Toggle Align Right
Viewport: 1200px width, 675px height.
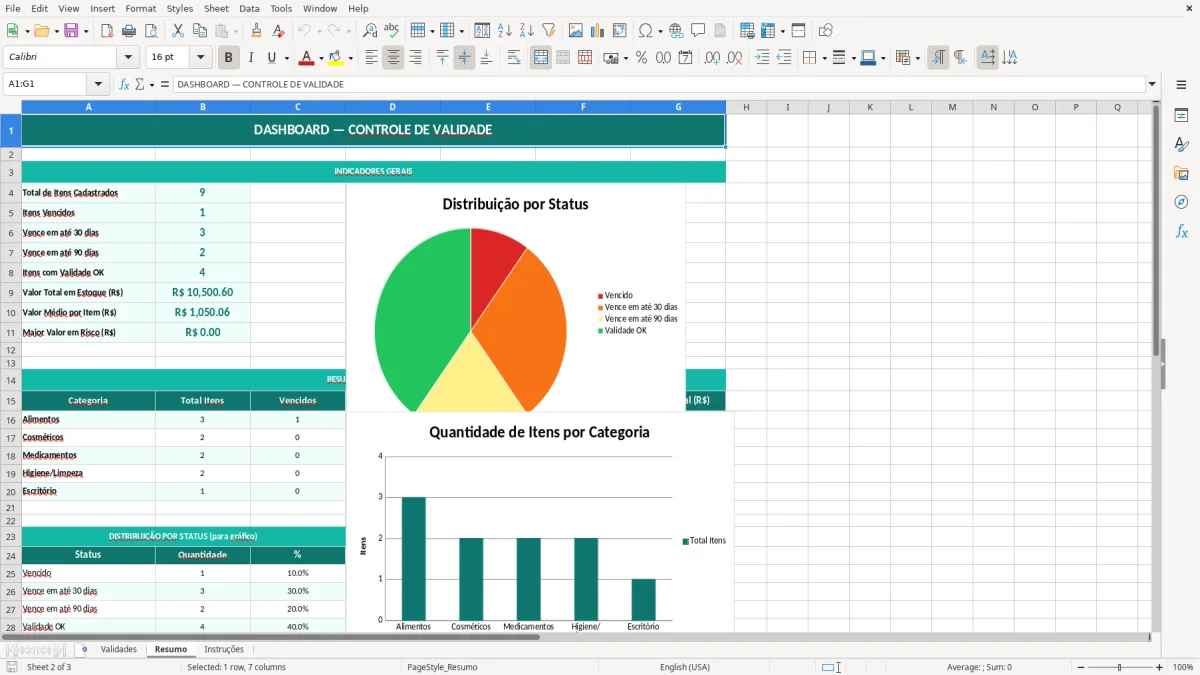415,58
